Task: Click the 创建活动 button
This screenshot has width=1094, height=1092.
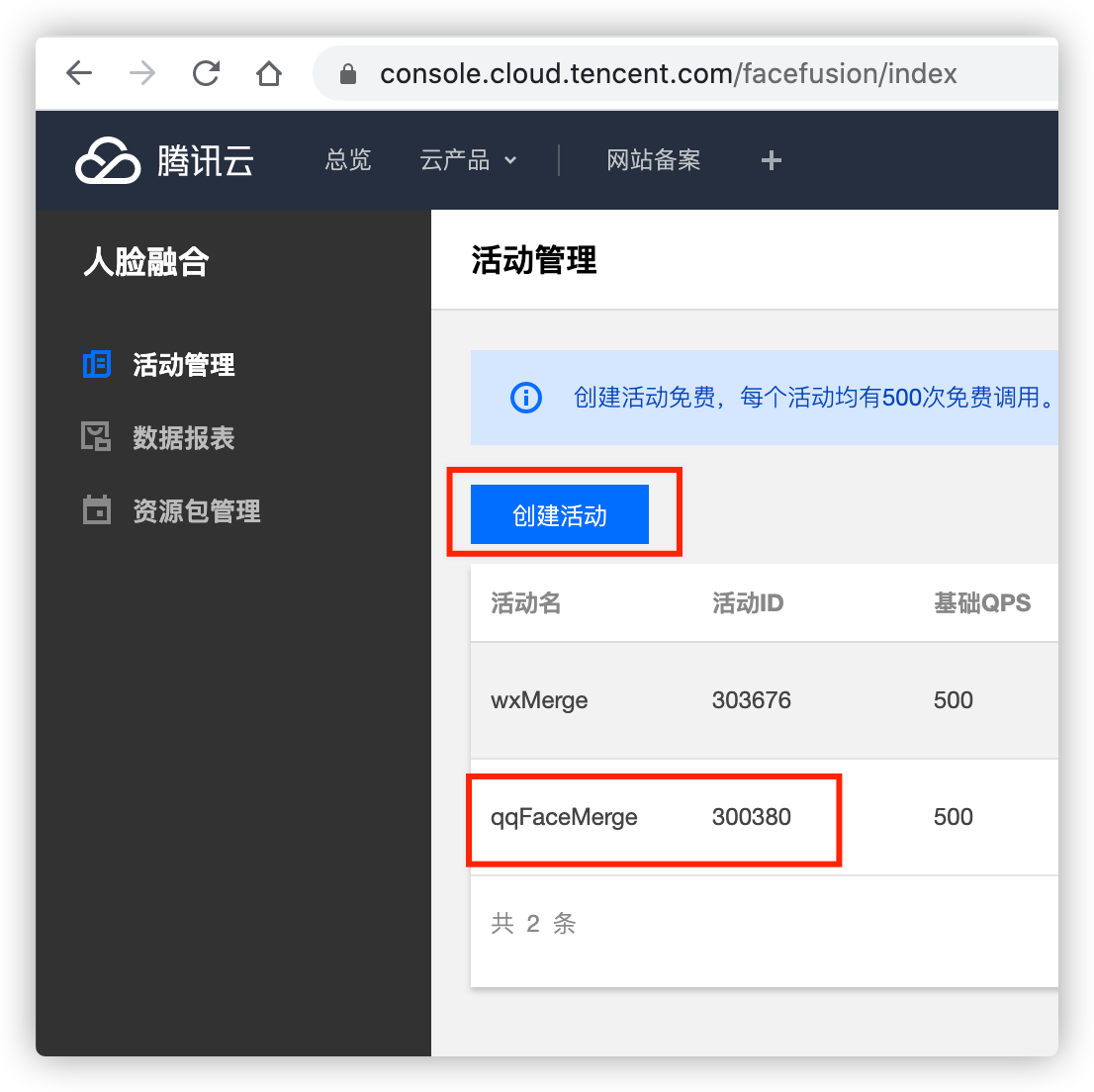Action: [560, 514]
